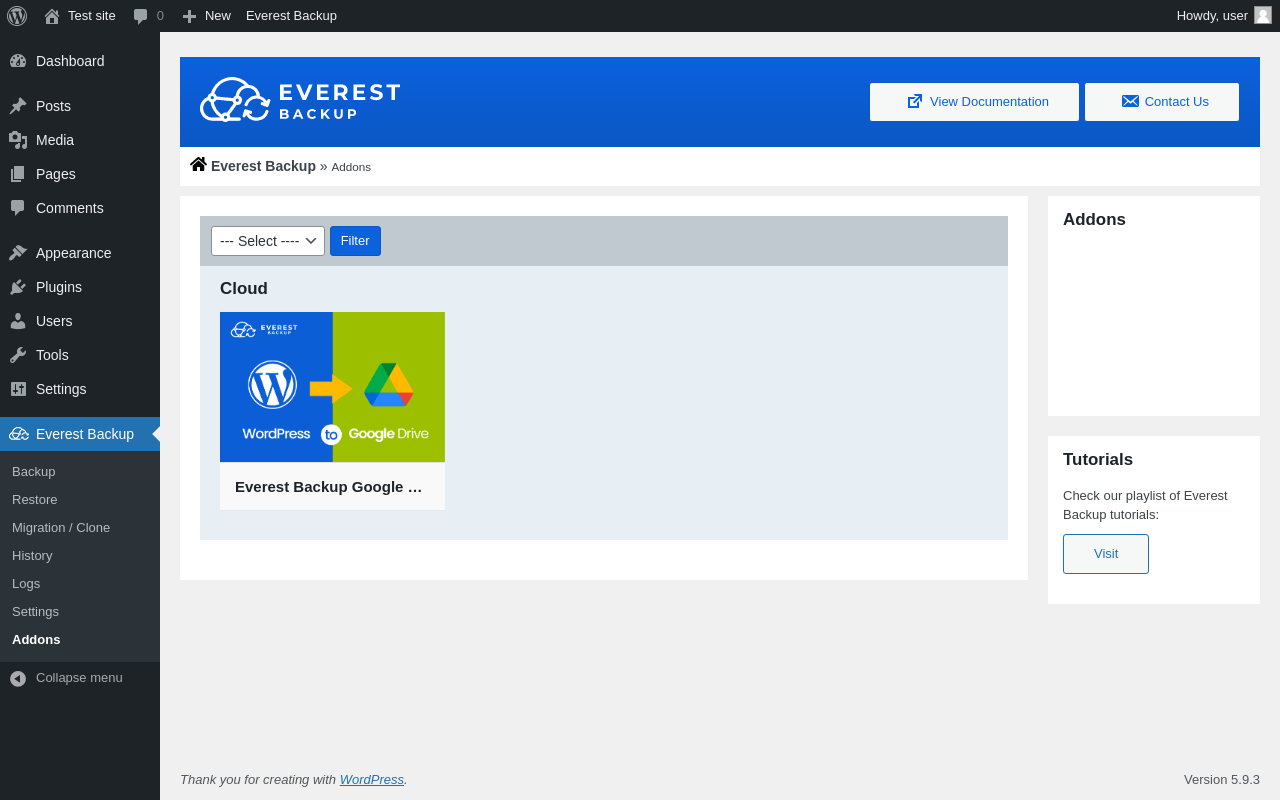Viewport: 1280px width, 800px height.
Task: Click Everest Backup breadcrumb link
Action: coord(263,166)
